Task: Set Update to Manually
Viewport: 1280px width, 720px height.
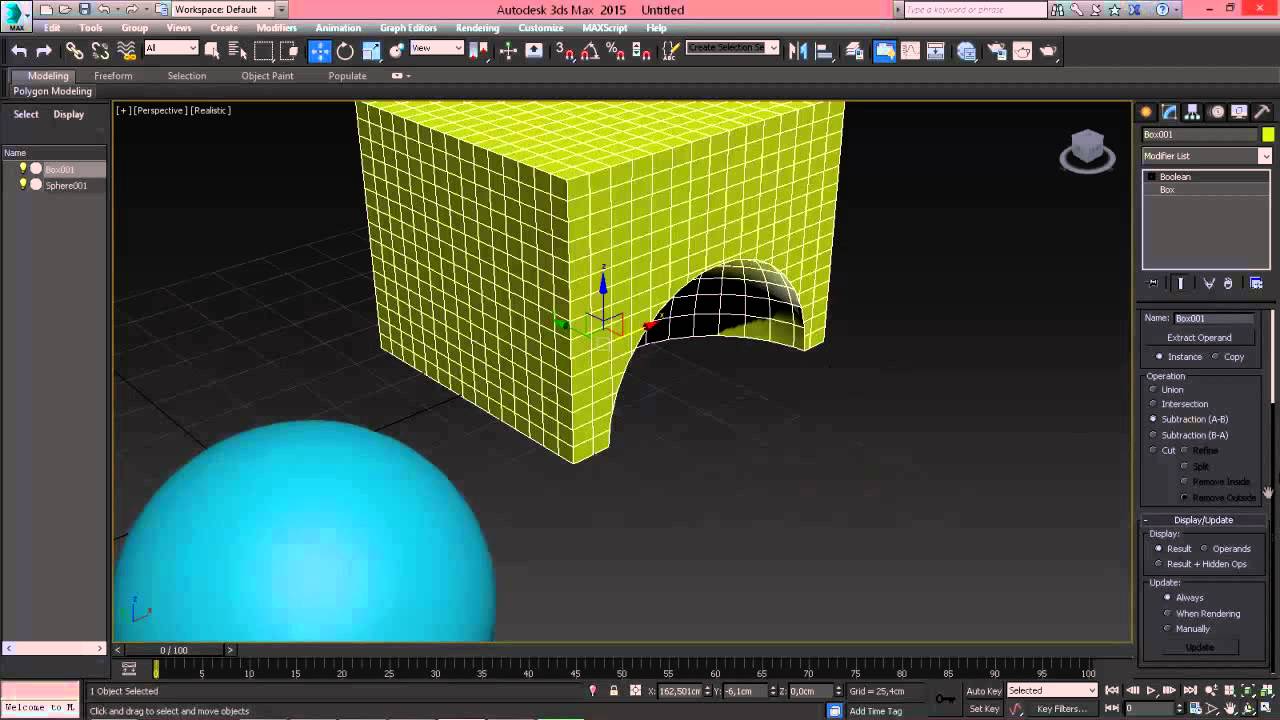Action: click(1167, 629)
